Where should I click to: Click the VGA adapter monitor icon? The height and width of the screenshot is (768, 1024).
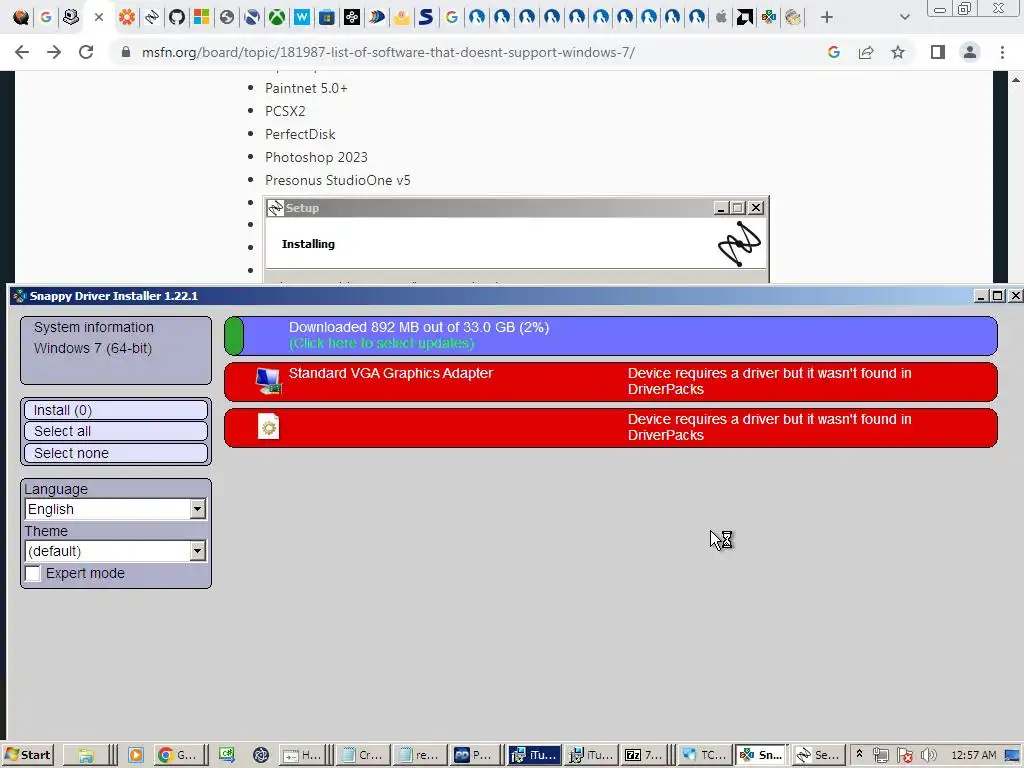click(268, 381)
